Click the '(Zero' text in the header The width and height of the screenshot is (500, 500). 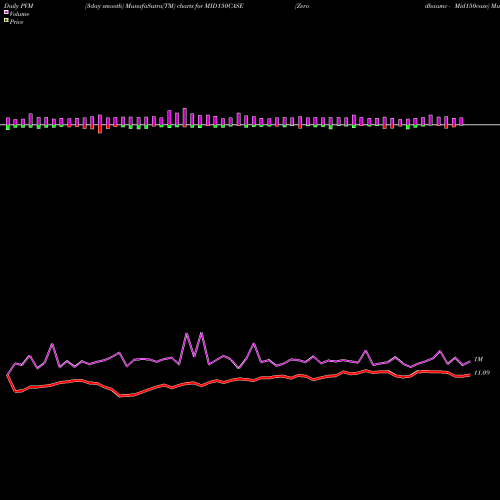tap(302, 6)
